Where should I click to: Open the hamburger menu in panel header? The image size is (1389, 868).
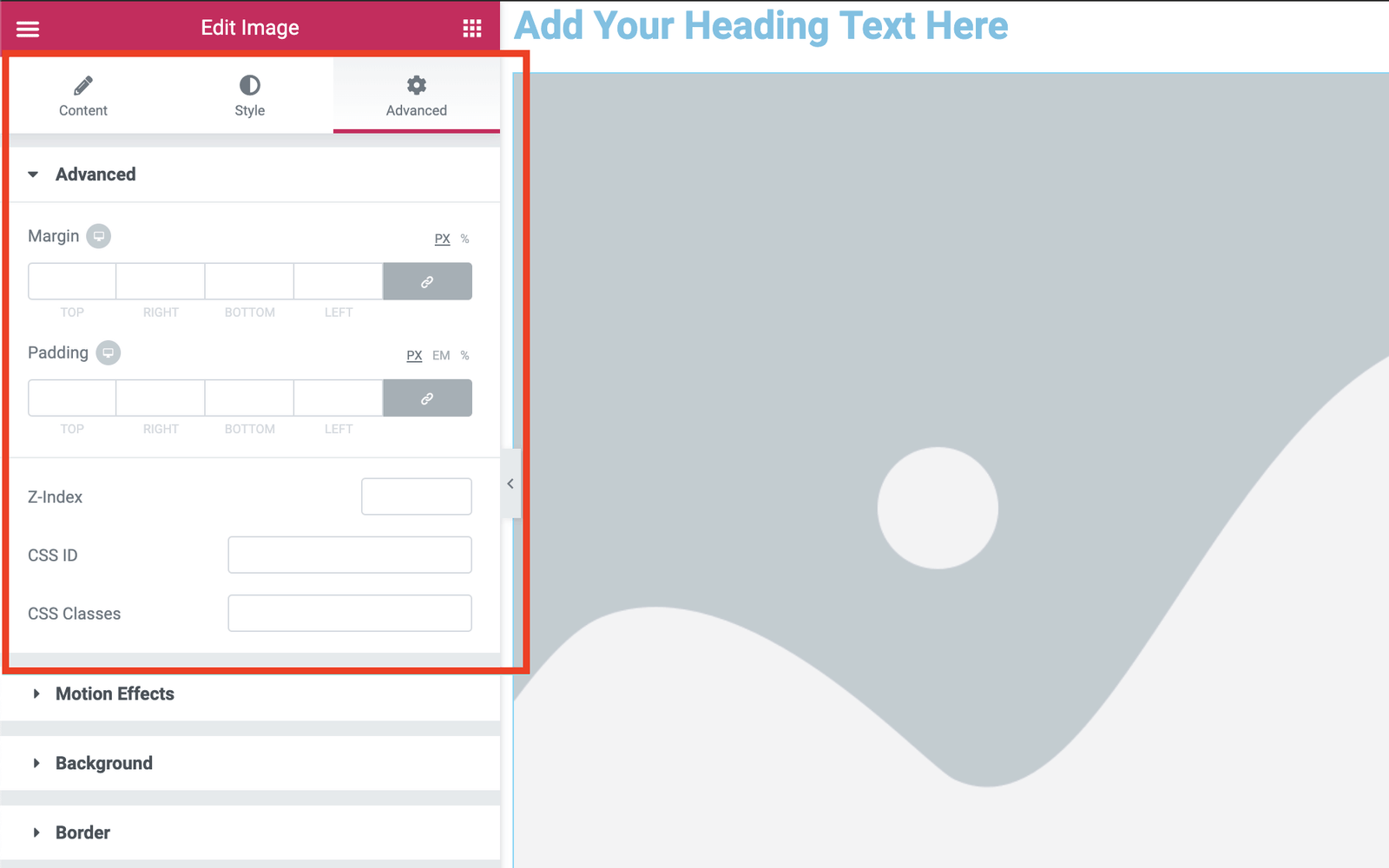coord(28,29)
